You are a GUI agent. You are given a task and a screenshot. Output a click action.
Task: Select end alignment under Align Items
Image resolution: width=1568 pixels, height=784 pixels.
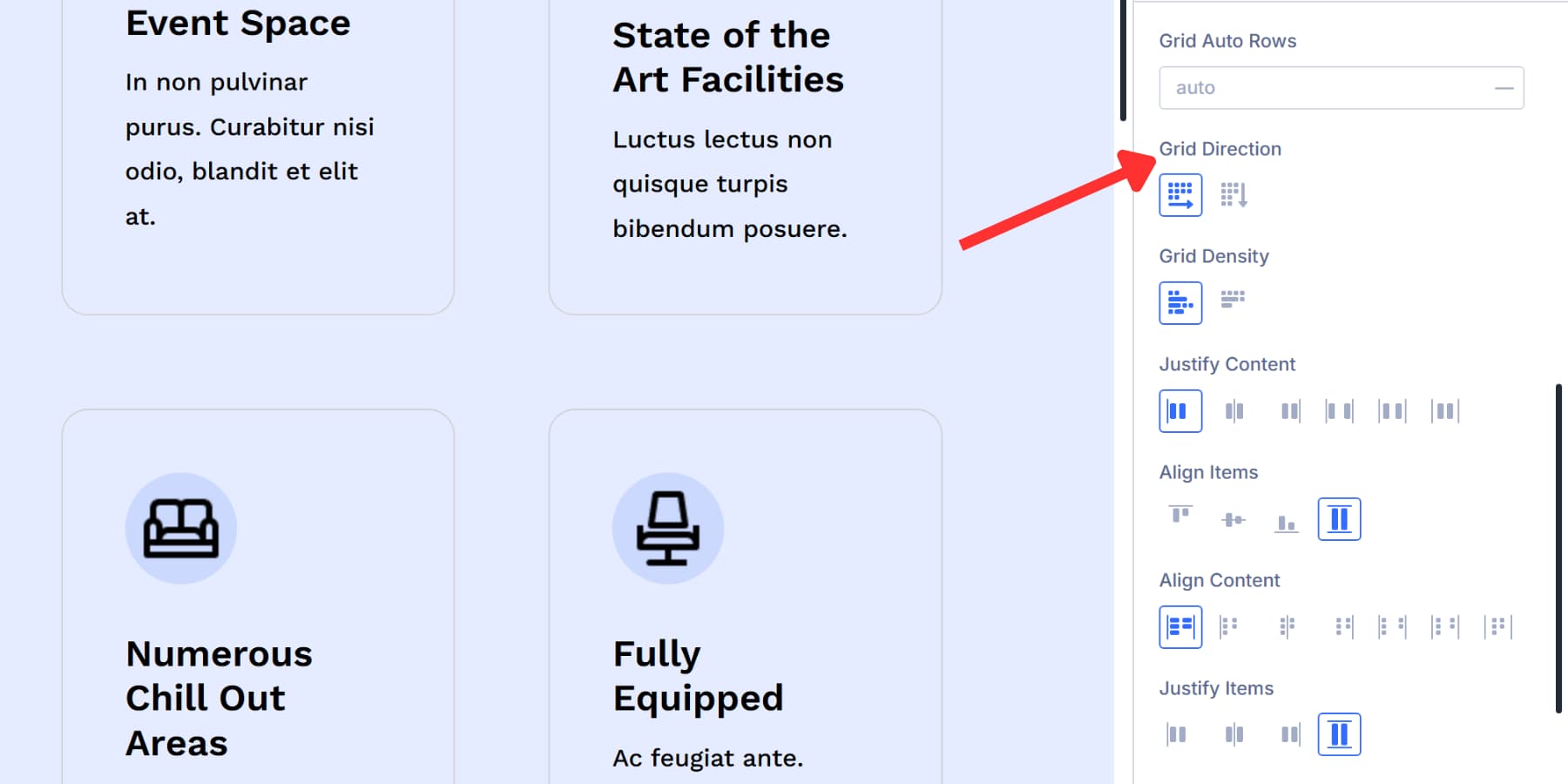1287,518
